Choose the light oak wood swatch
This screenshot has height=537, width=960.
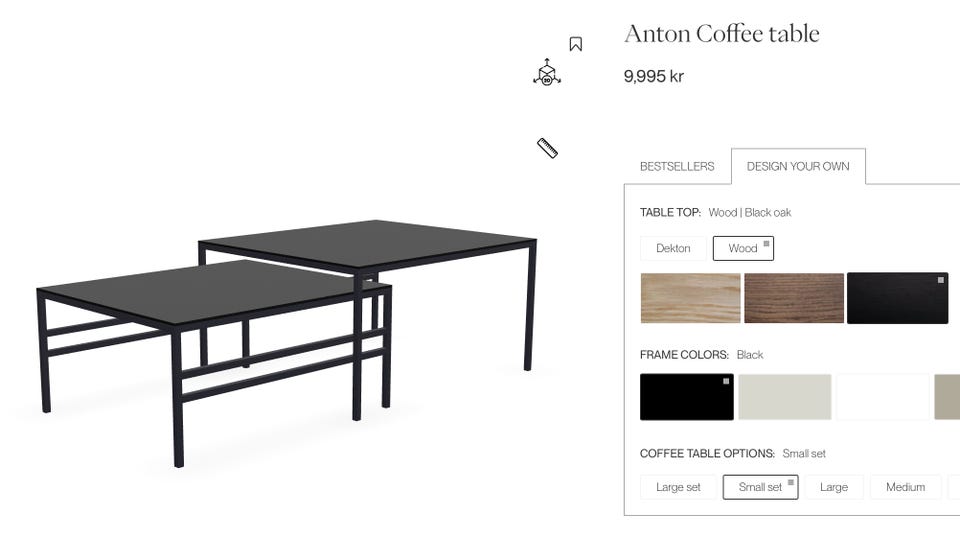tap(691, 298)
